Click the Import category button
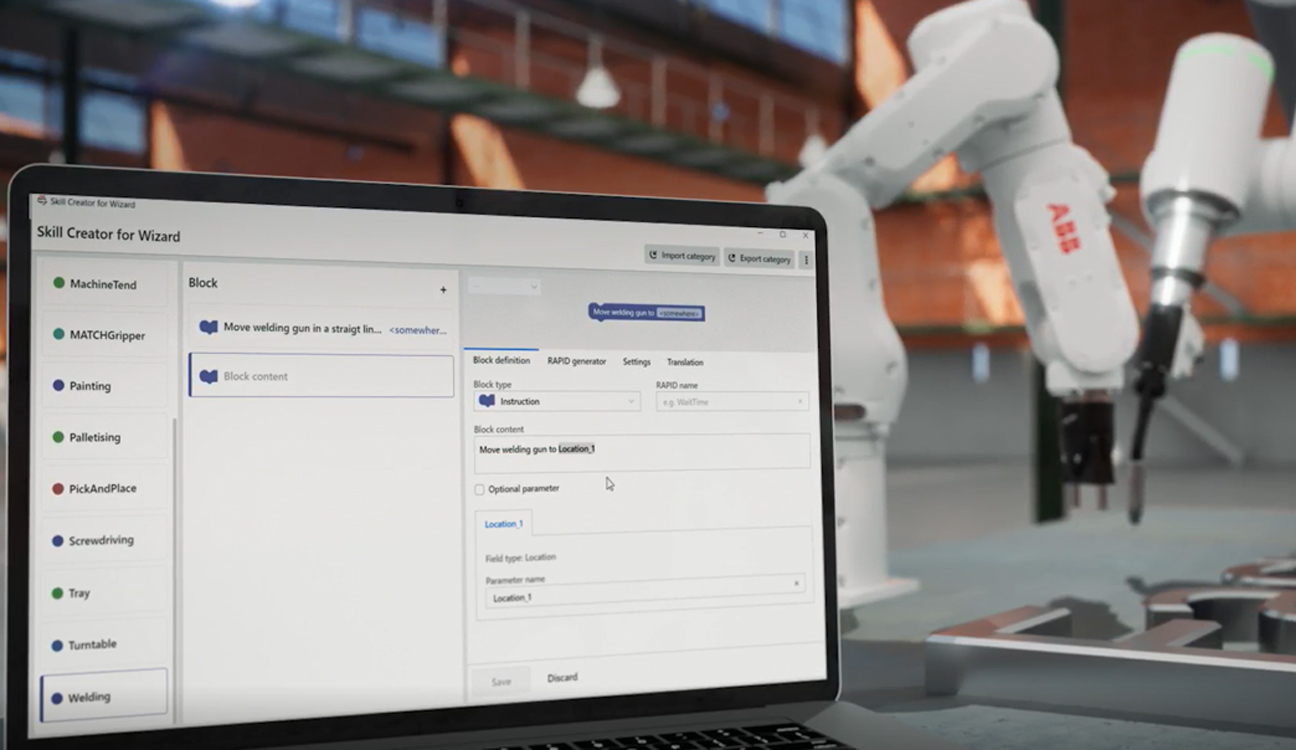1296x750 pixels. (682, 256)
